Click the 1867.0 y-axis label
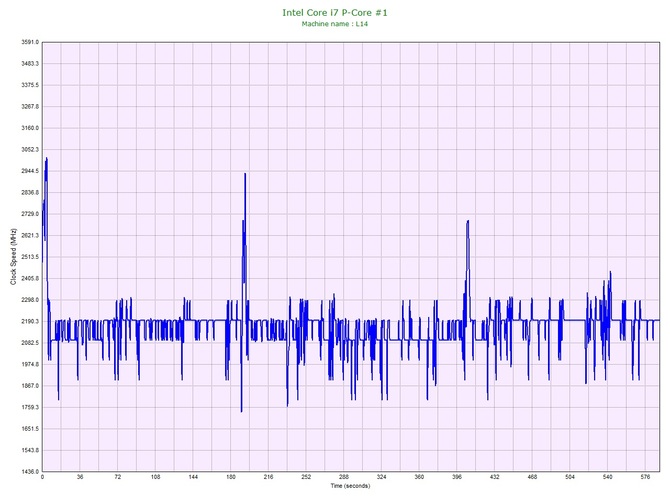 point(30,386)
